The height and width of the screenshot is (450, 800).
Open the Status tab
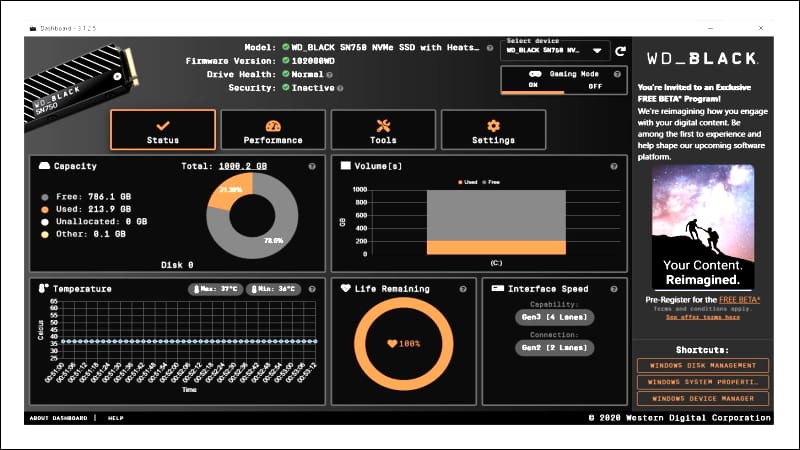[x=163, y=130]
